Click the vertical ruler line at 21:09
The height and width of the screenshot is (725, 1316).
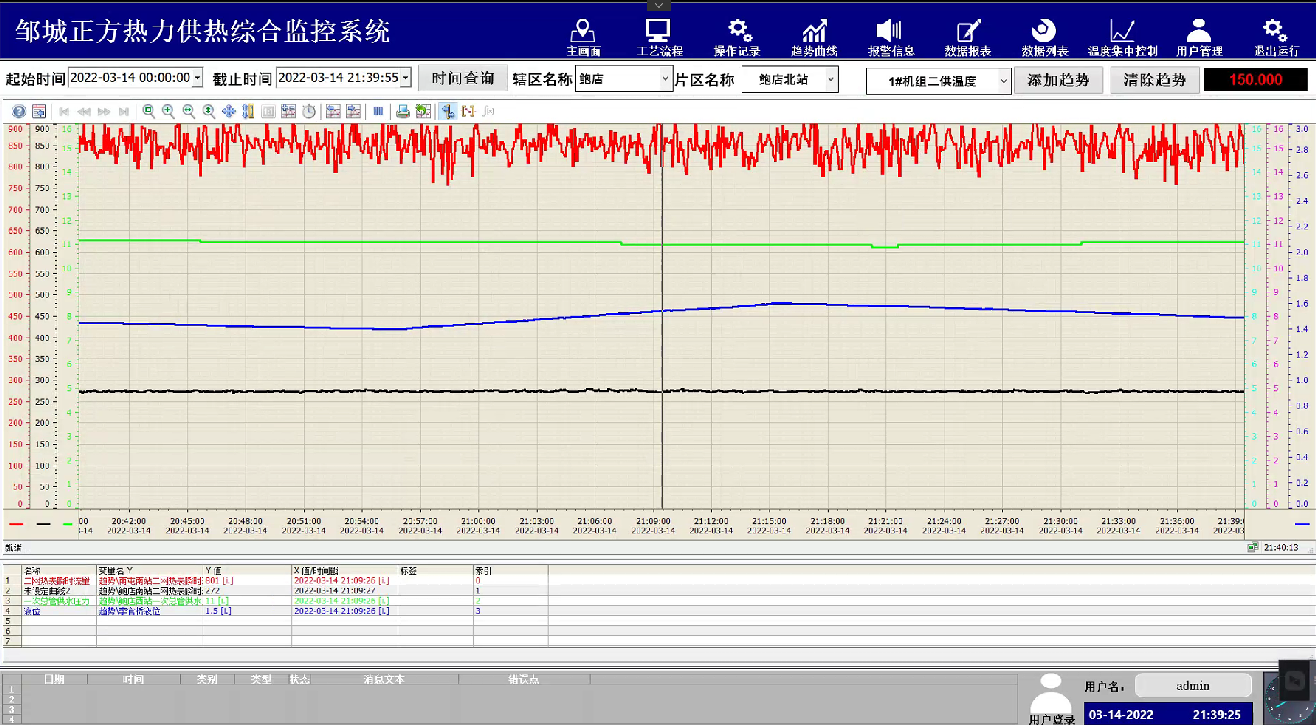661,318
